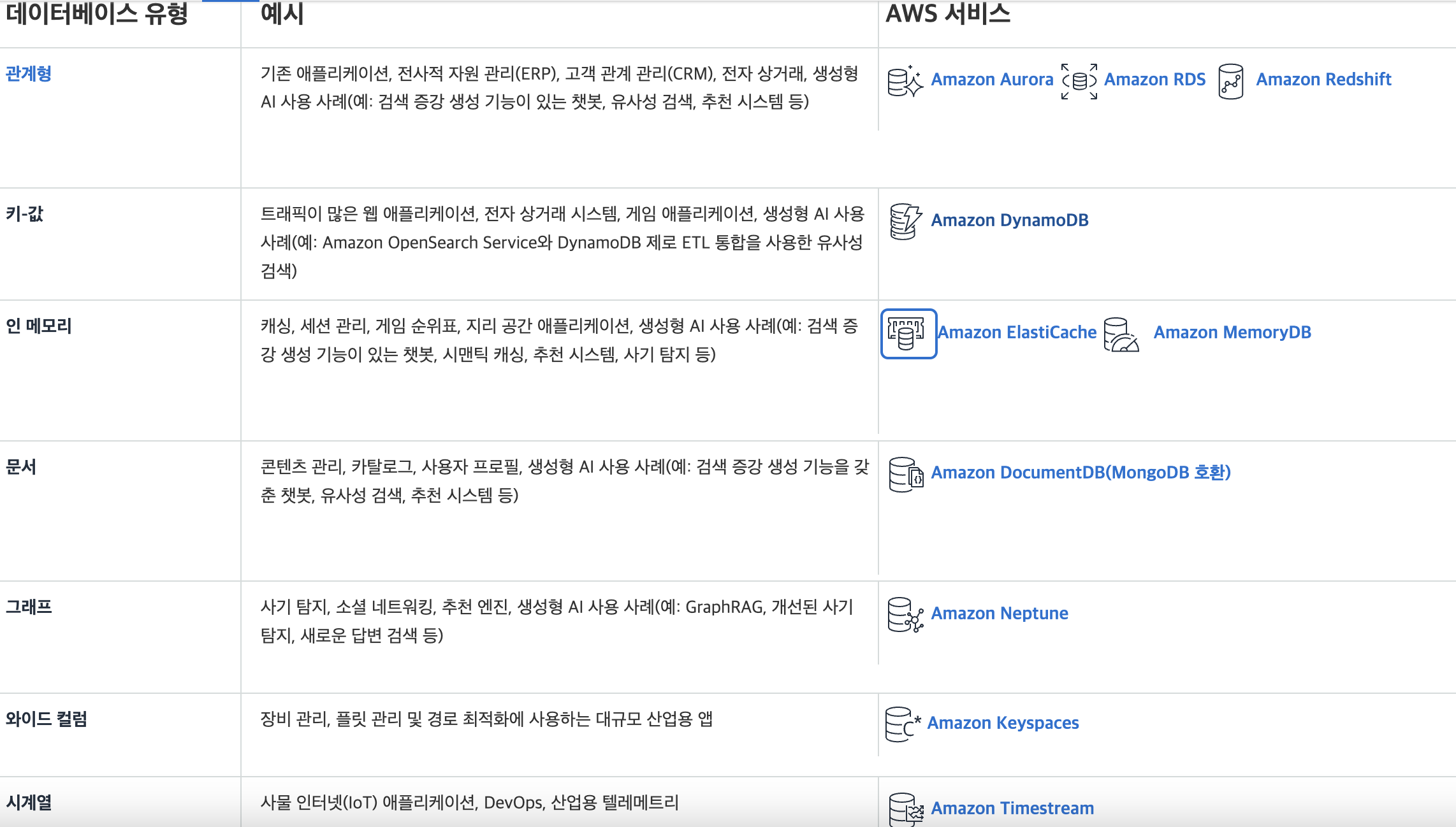Click the Amazon DocumentDB icon

coord(906,475)
